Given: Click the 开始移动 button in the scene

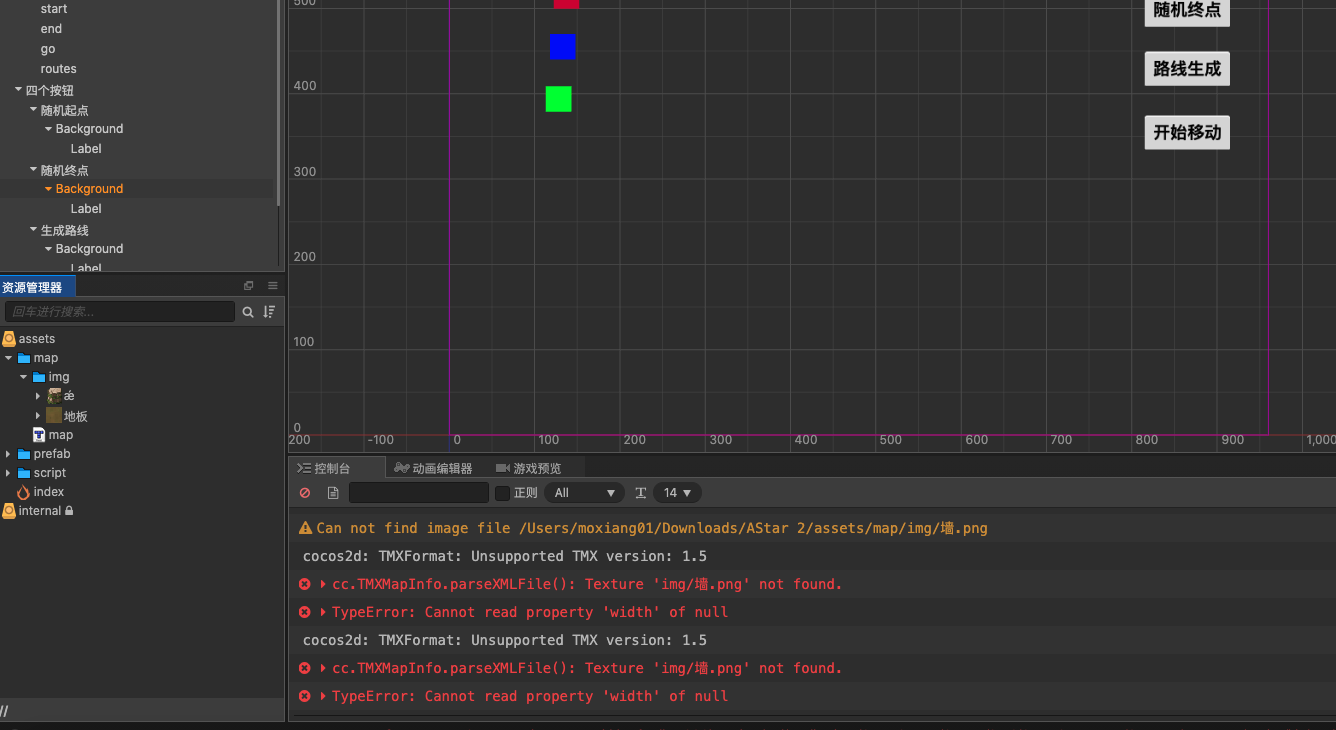Looking at the screenshot, I should [1187, 133].
